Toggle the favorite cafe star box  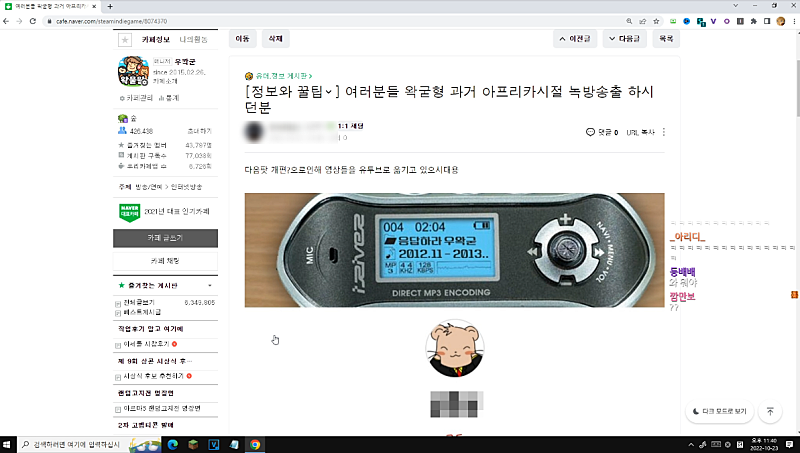tap(125, 40)
